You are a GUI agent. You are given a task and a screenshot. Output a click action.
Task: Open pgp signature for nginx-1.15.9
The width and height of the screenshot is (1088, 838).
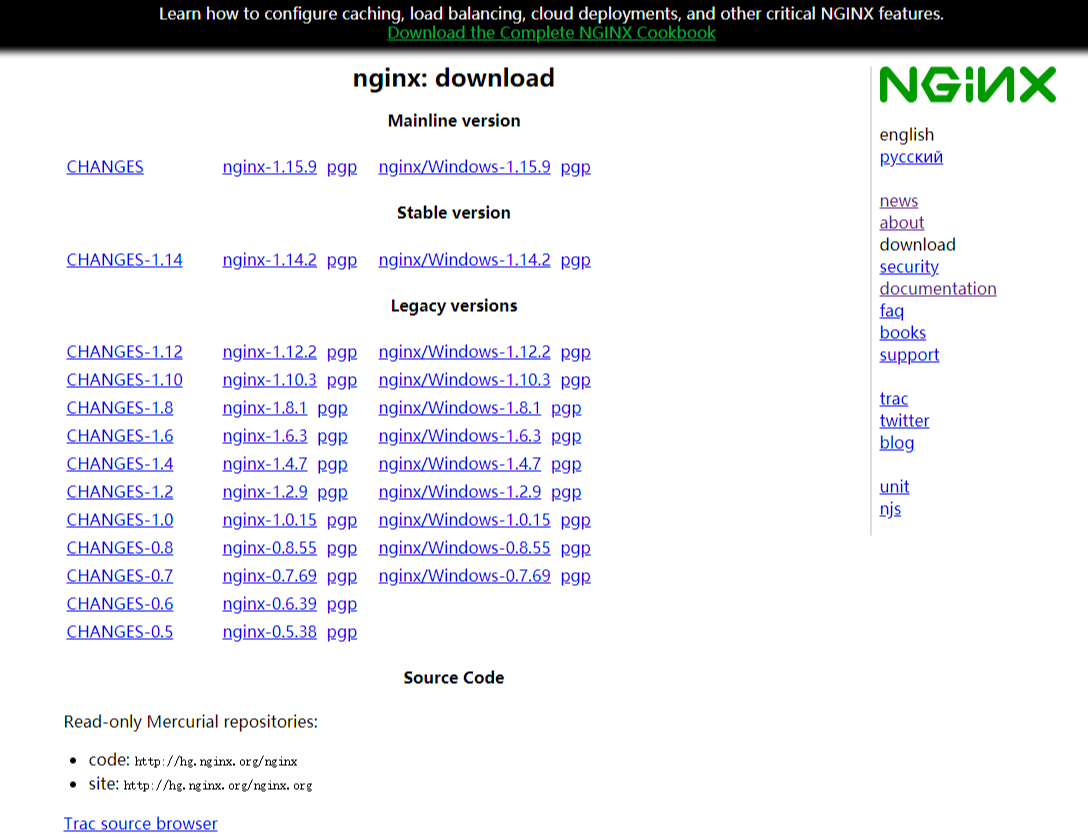341,167
